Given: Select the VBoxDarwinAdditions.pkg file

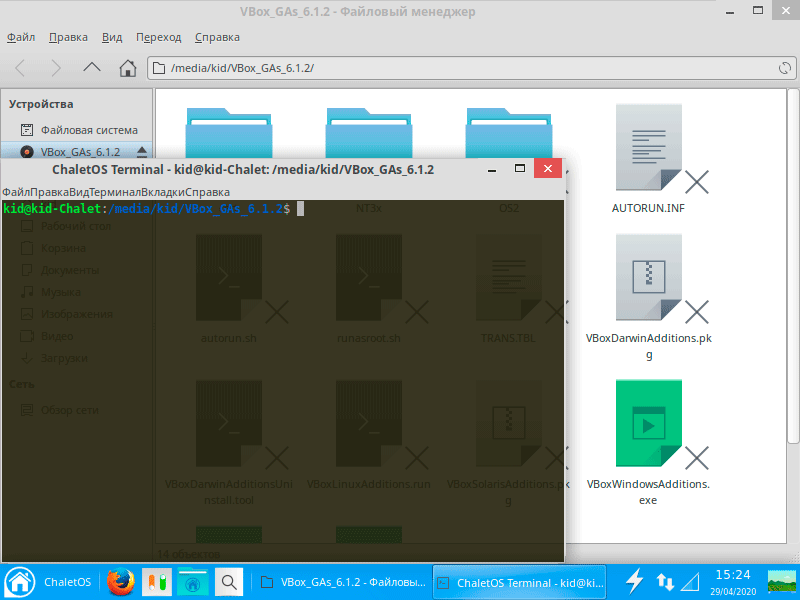Looking at the screenshot, I should [x=648, y=297].
